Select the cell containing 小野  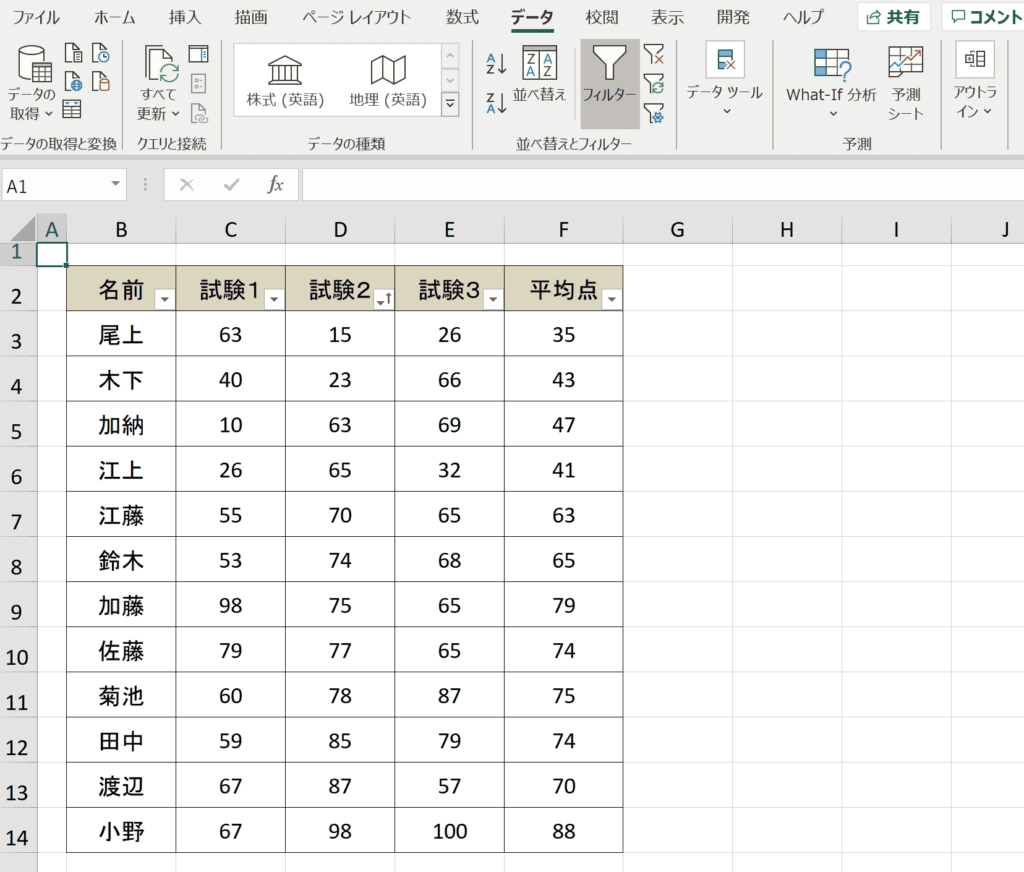(121, 830)
